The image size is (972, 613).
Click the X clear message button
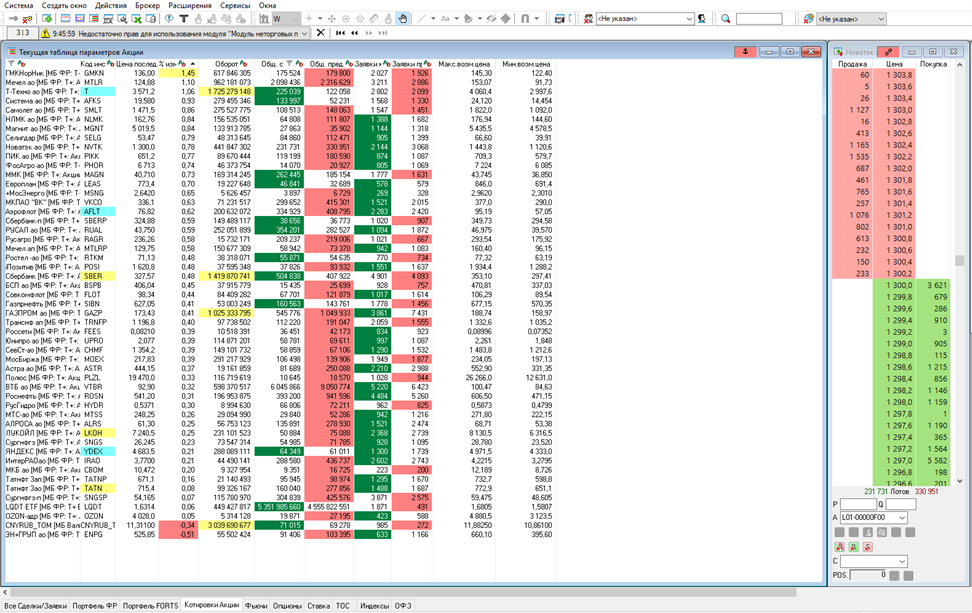(x=320, y=33)
